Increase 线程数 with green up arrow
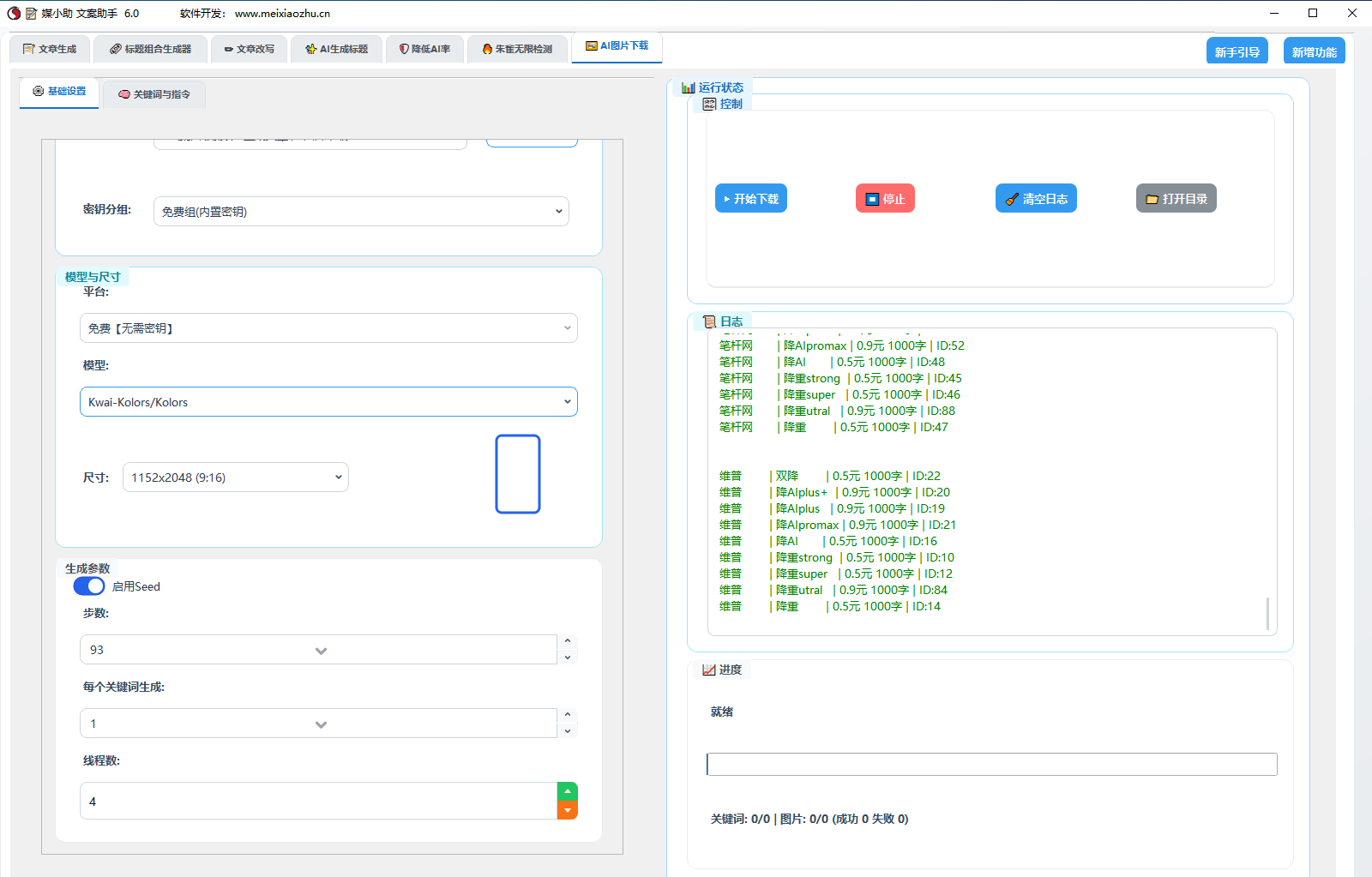Image resolution: width=1372 pixels, height=877 pixels. click(x=567, y=790)
